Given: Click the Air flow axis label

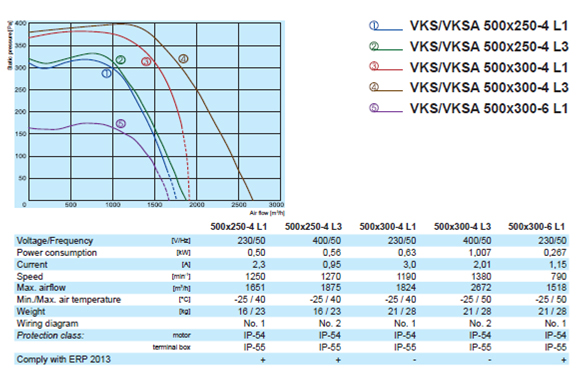Looking at the screenshot, I should pos(267,213).
